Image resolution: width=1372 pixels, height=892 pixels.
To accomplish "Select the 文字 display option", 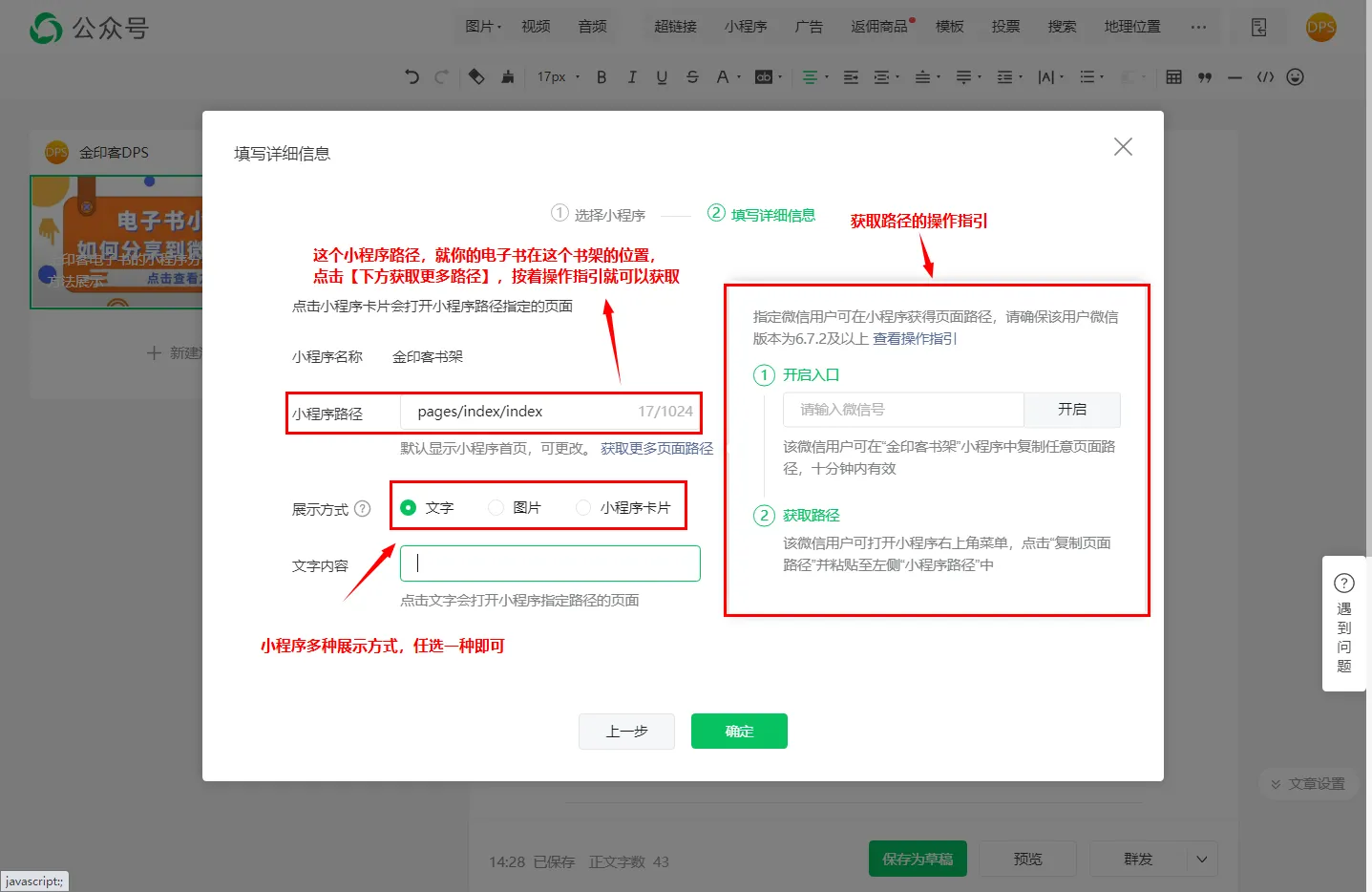I will (x=409, y=507).
